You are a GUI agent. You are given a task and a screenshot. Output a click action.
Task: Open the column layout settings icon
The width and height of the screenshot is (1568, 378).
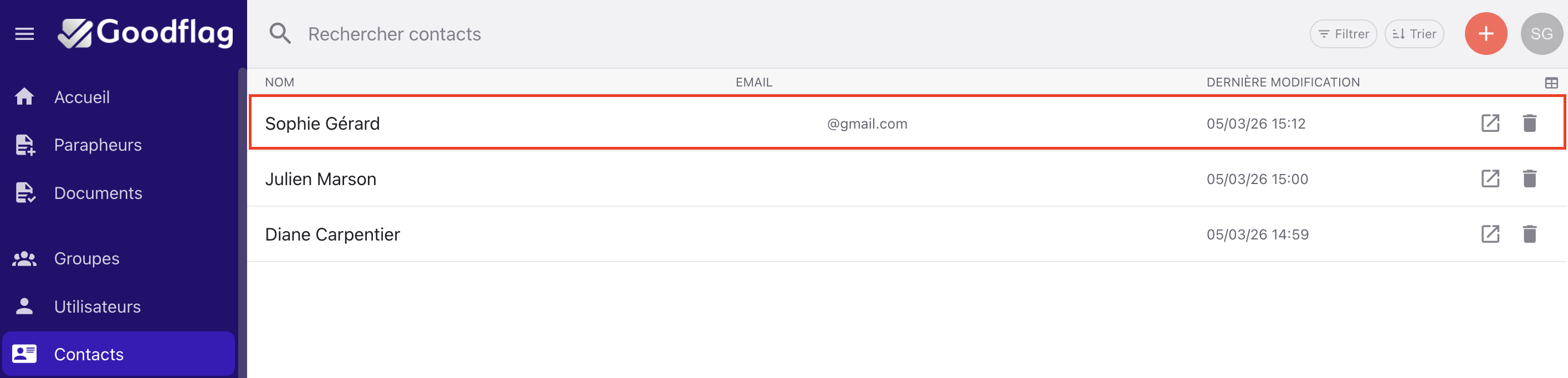pos(1551,83)
